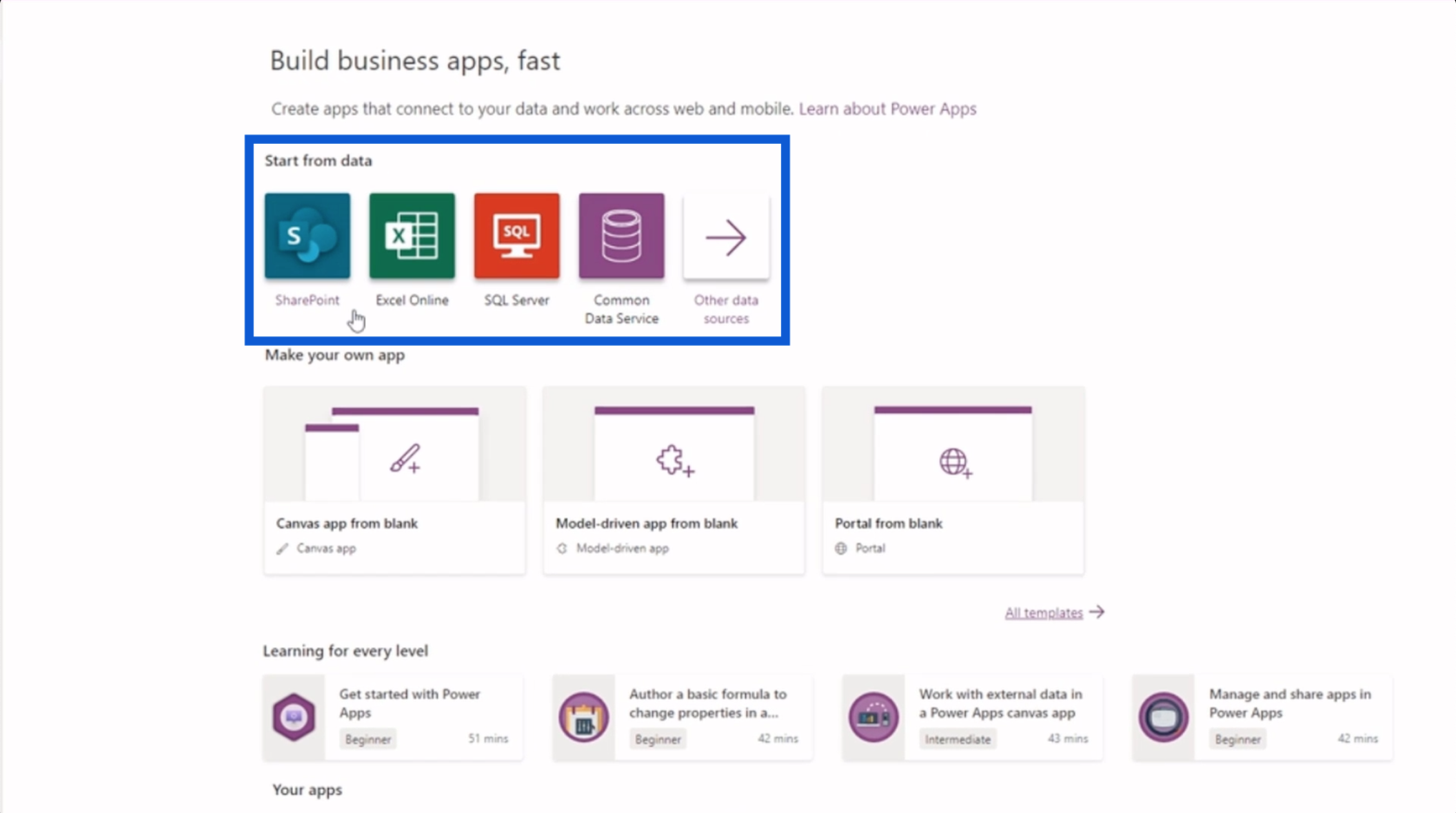Select the calendar icon of Author formula lesson
Image resolution: width=1456 pixels, height=813 pixels.
583,718
